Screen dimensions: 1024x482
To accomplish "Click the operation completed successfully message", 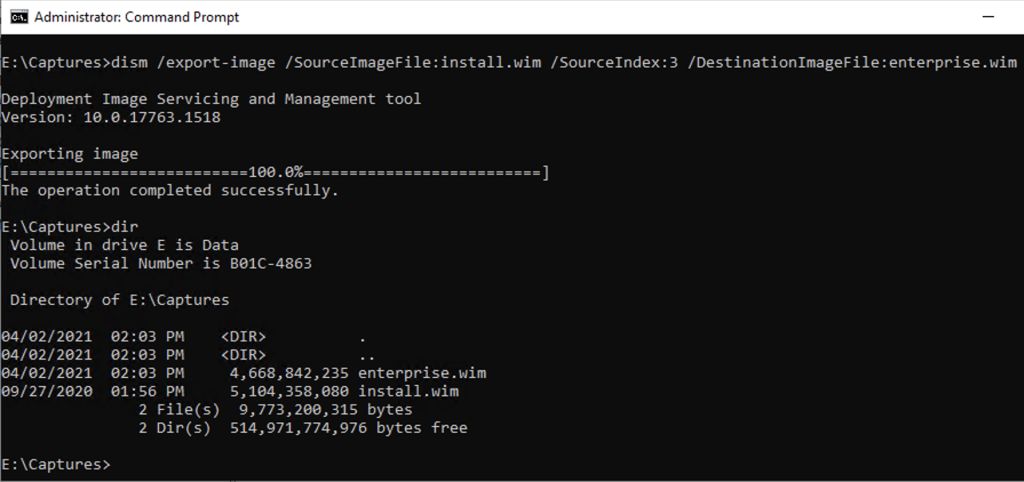I will (x=170, y=191).
